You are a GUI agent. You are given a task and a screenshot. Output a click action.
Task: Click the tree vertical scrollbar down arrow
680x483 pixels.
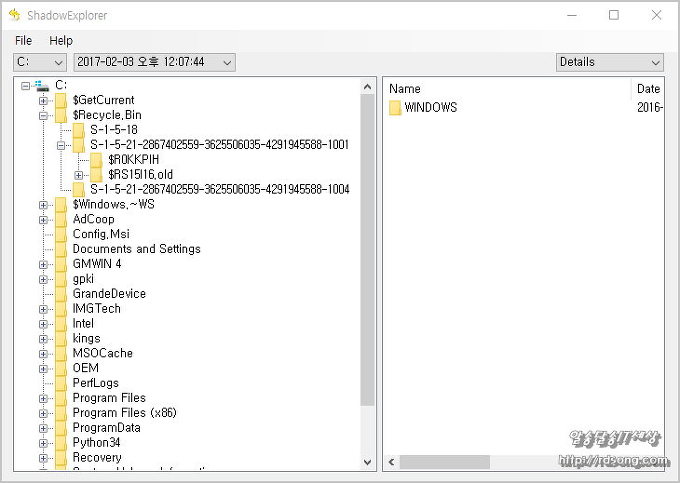click(x=367, y=462)
